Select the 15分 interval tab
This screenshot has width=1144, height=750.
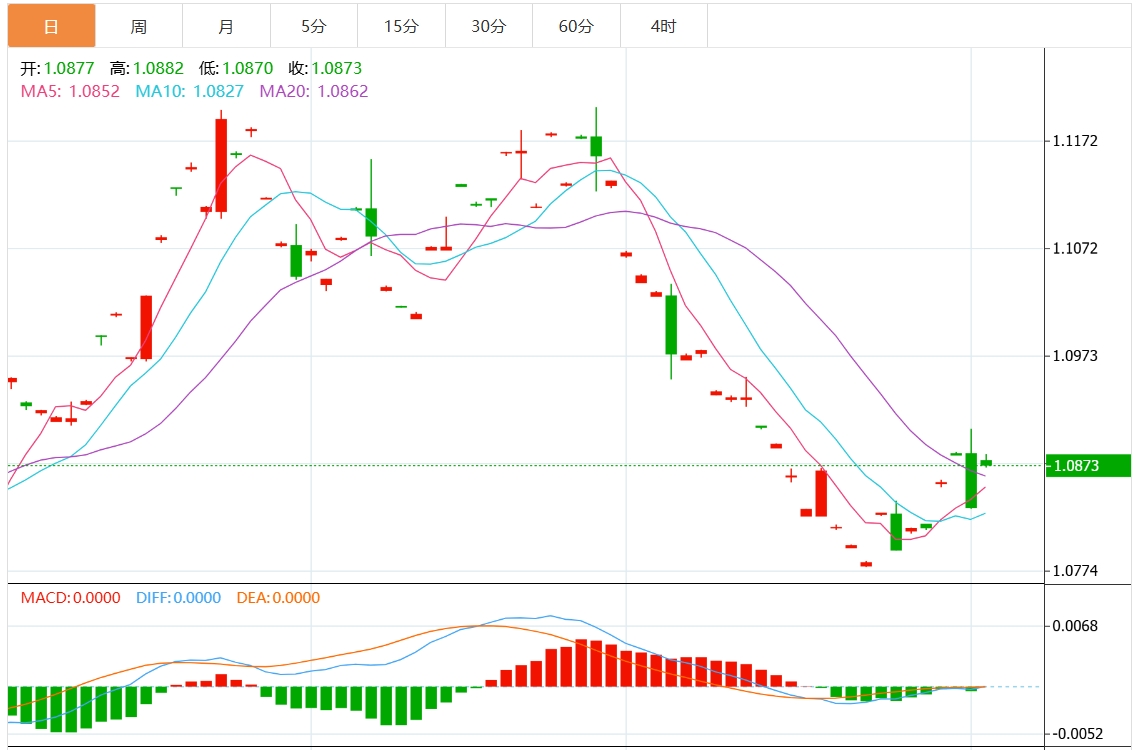[x=401, y=26]
